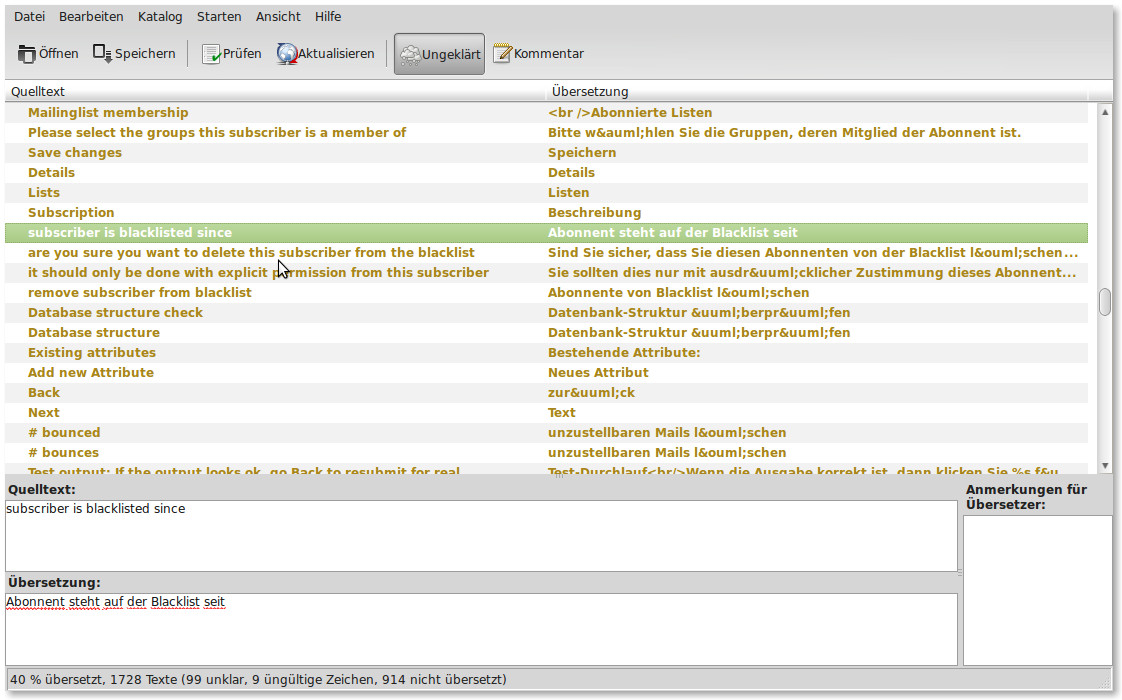Open the Bearbeiten menu
This screenshot has width=1122, height=700.
point(91,16)
